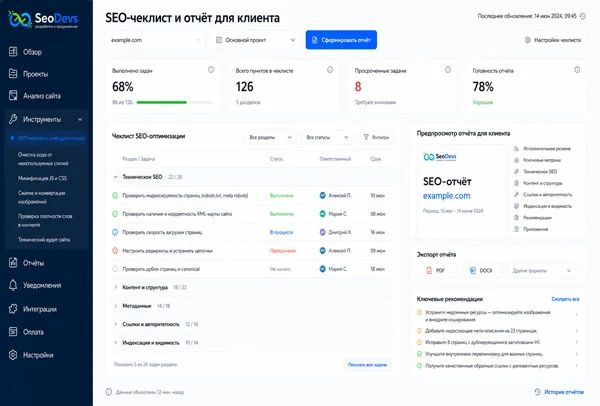Viewport: 600px width, 406px height.
Task: Toggle status circle for редиректы task
Action: tap(115, 251)
